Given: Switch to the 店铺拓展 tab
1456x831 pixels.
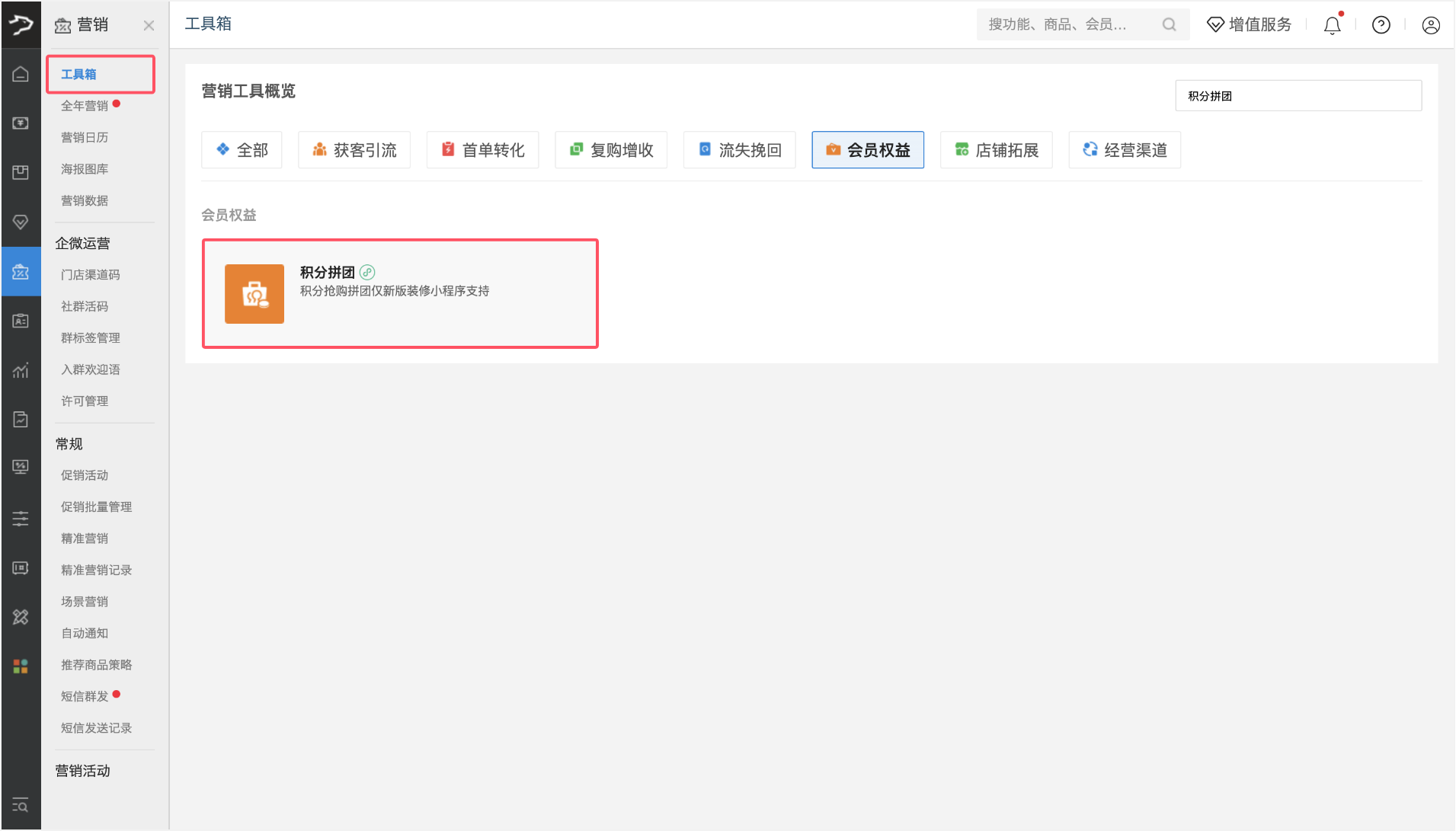Looking at the screenshot, I should pos(996,150).
